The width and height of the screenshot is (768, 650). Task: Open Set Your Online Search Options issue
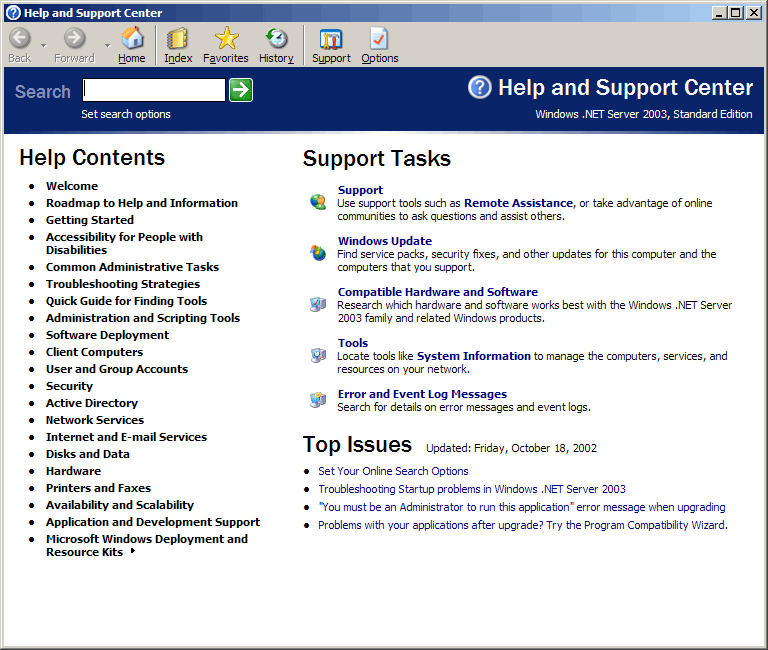[393, 471]
